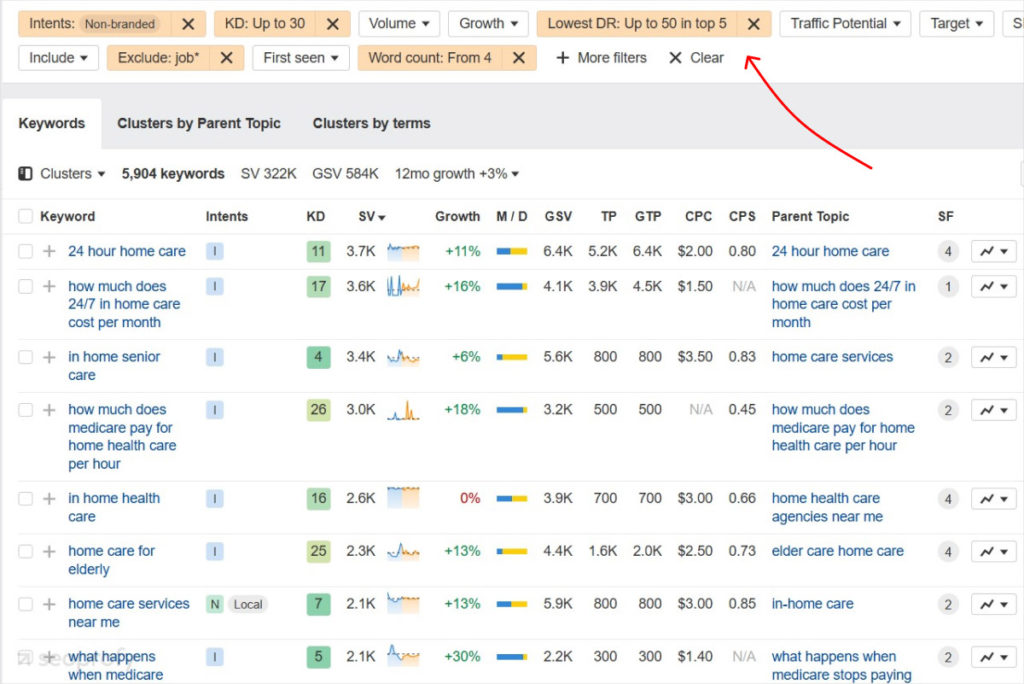Screen dimensions: 1024x684
Task: Open the SV column sort dropdown
Action: click(x=375, y=216)
